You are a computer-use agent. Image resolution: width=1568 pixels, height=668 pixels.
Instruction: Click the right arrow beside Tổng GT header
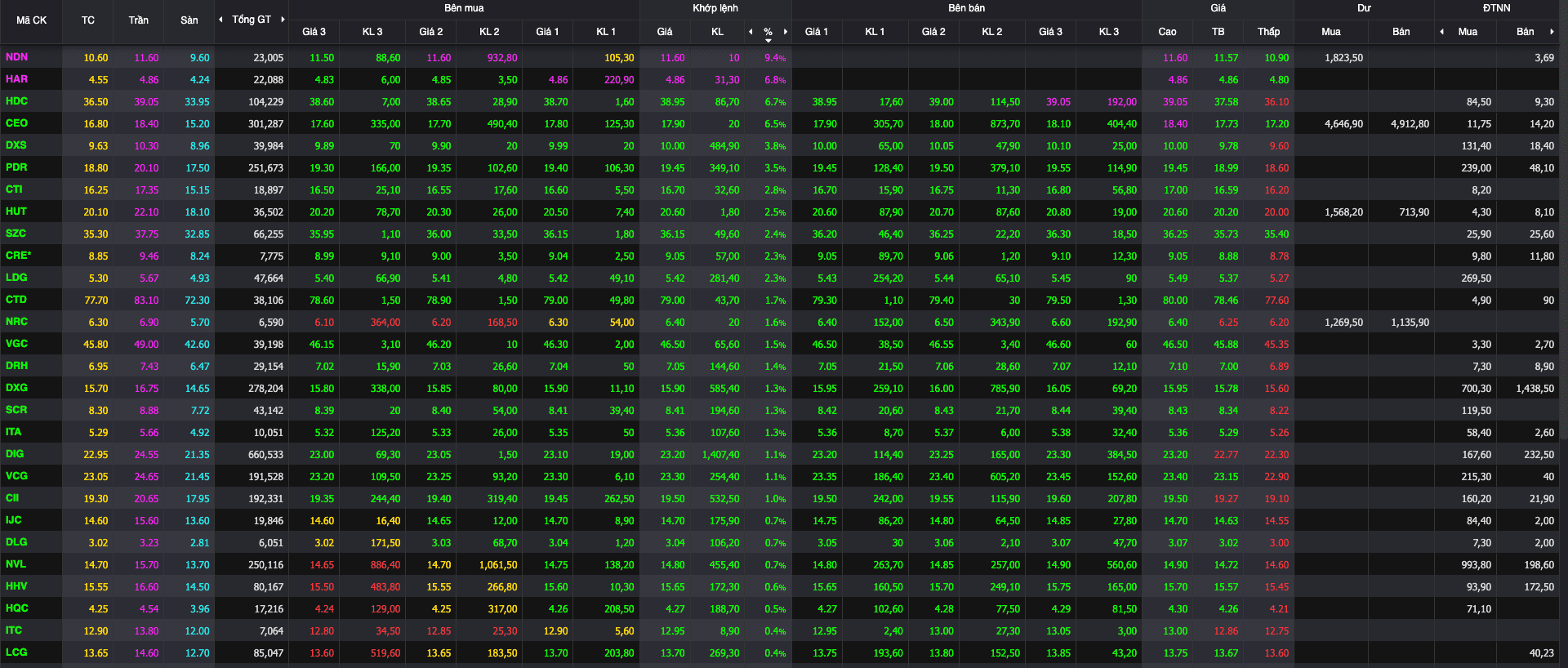[x=283, y=20]
